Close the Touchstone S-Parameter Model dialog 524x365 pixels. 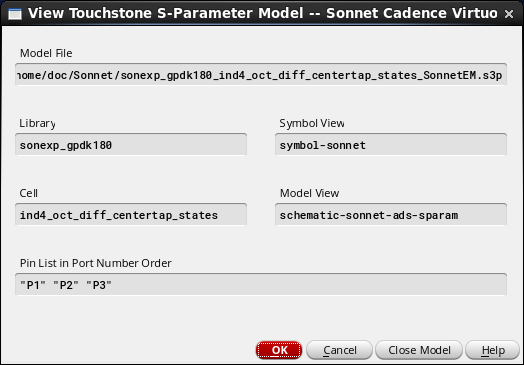[x=509, y=14]
